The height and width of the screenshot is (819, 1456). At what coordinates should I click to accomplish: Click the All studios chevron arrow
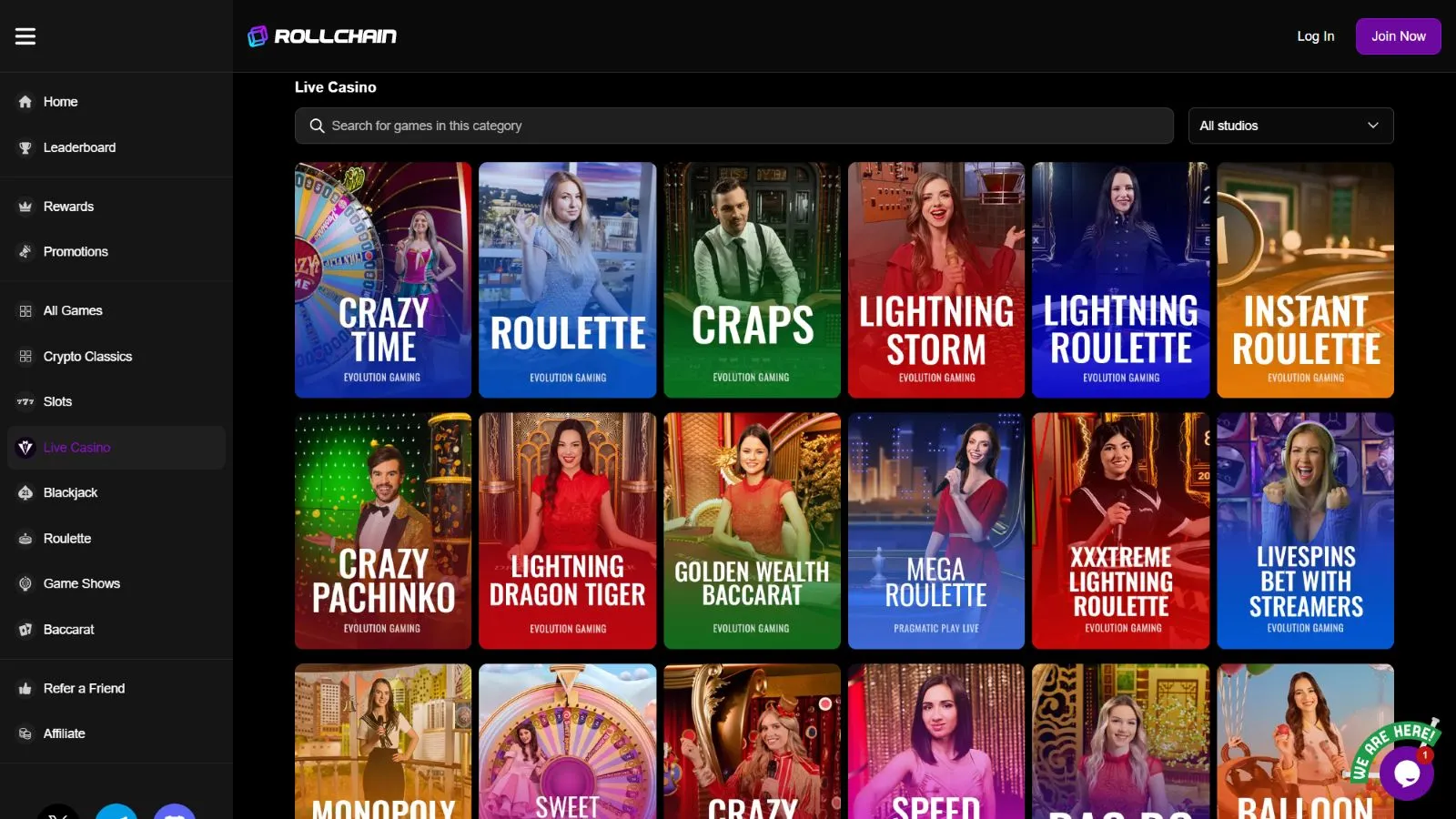[1372, 126]
